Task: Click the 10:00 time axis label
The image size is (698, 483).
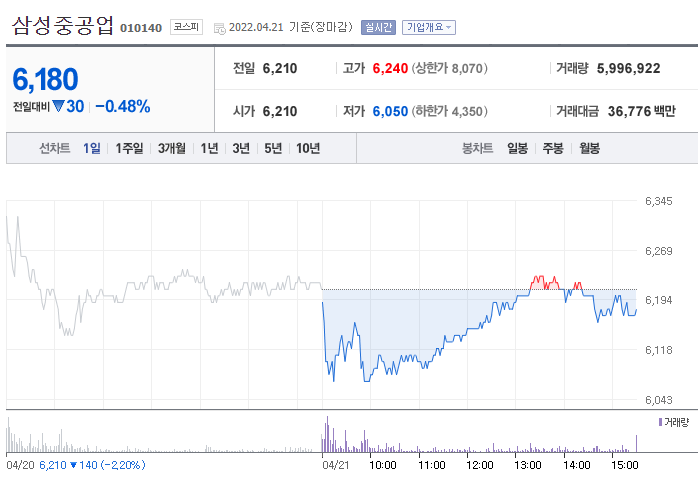Action: tap(383, 465)
